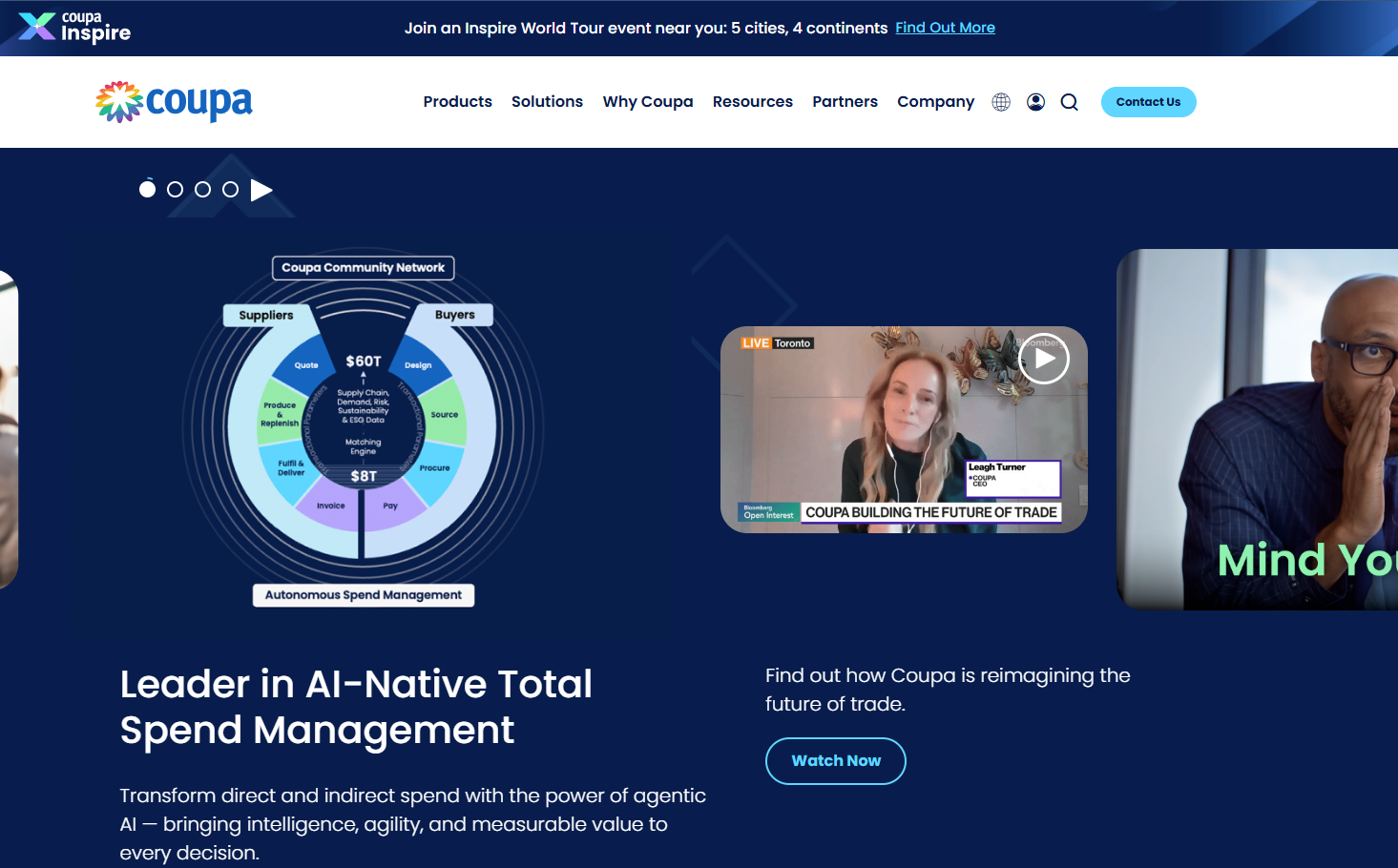Open the Partners menu

pos(845,101)
